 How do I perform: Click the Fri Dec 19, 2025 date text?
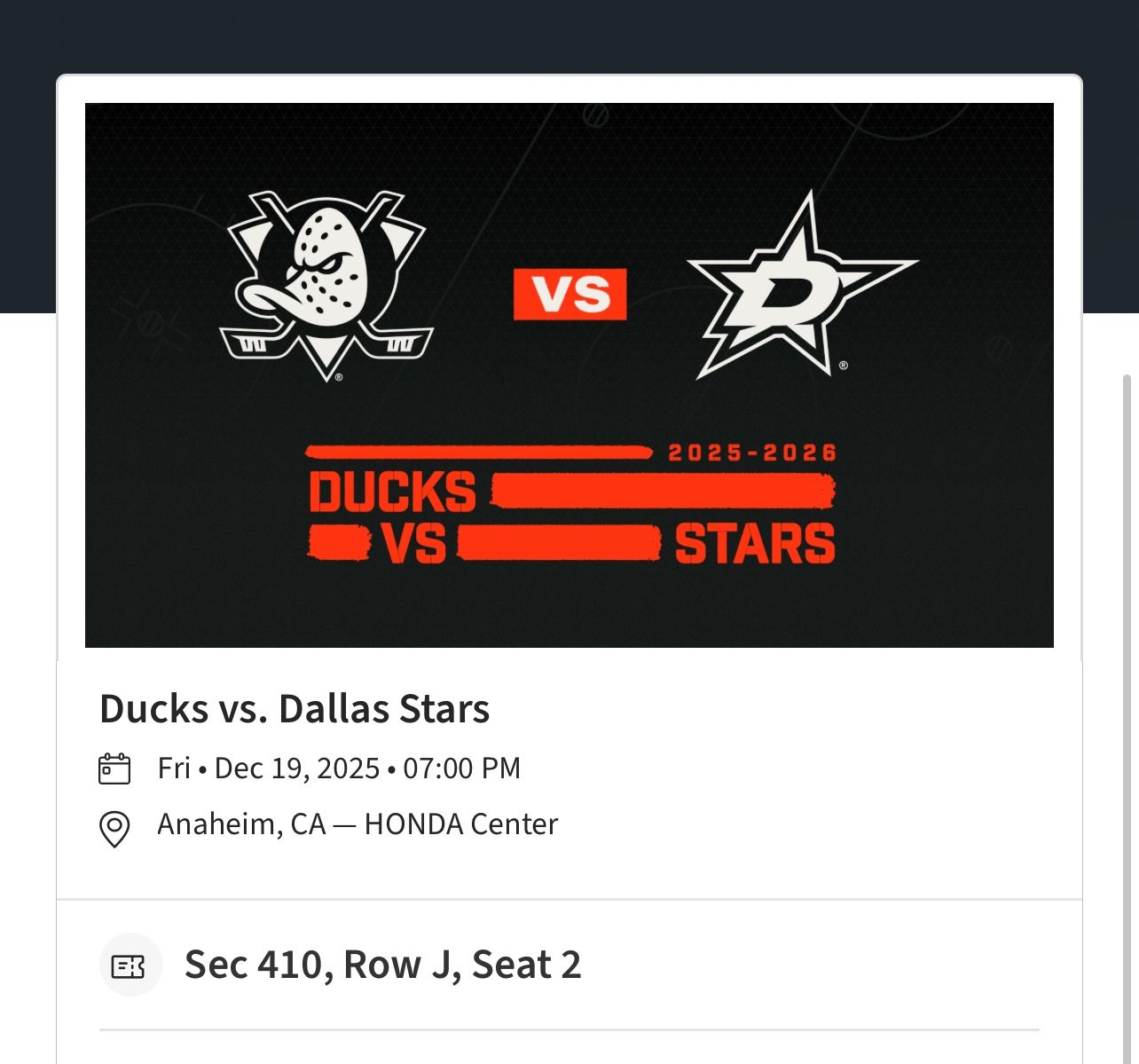pos(339,768)
